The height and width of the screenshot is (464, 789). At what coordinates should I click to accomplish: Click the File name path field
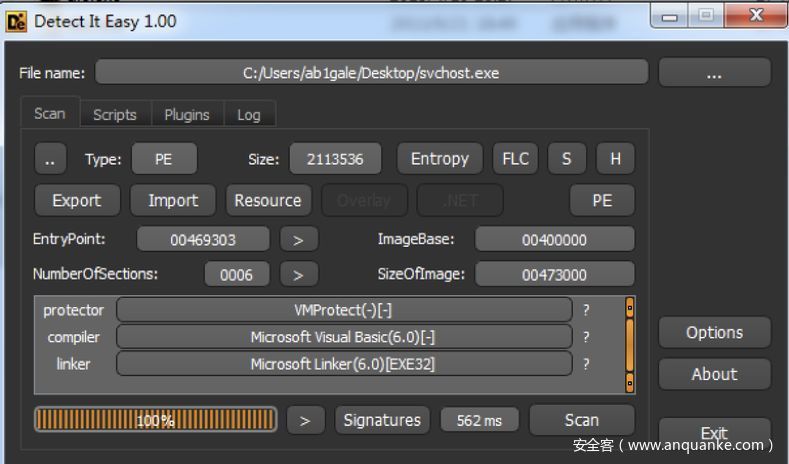click(x=371, y=73)
